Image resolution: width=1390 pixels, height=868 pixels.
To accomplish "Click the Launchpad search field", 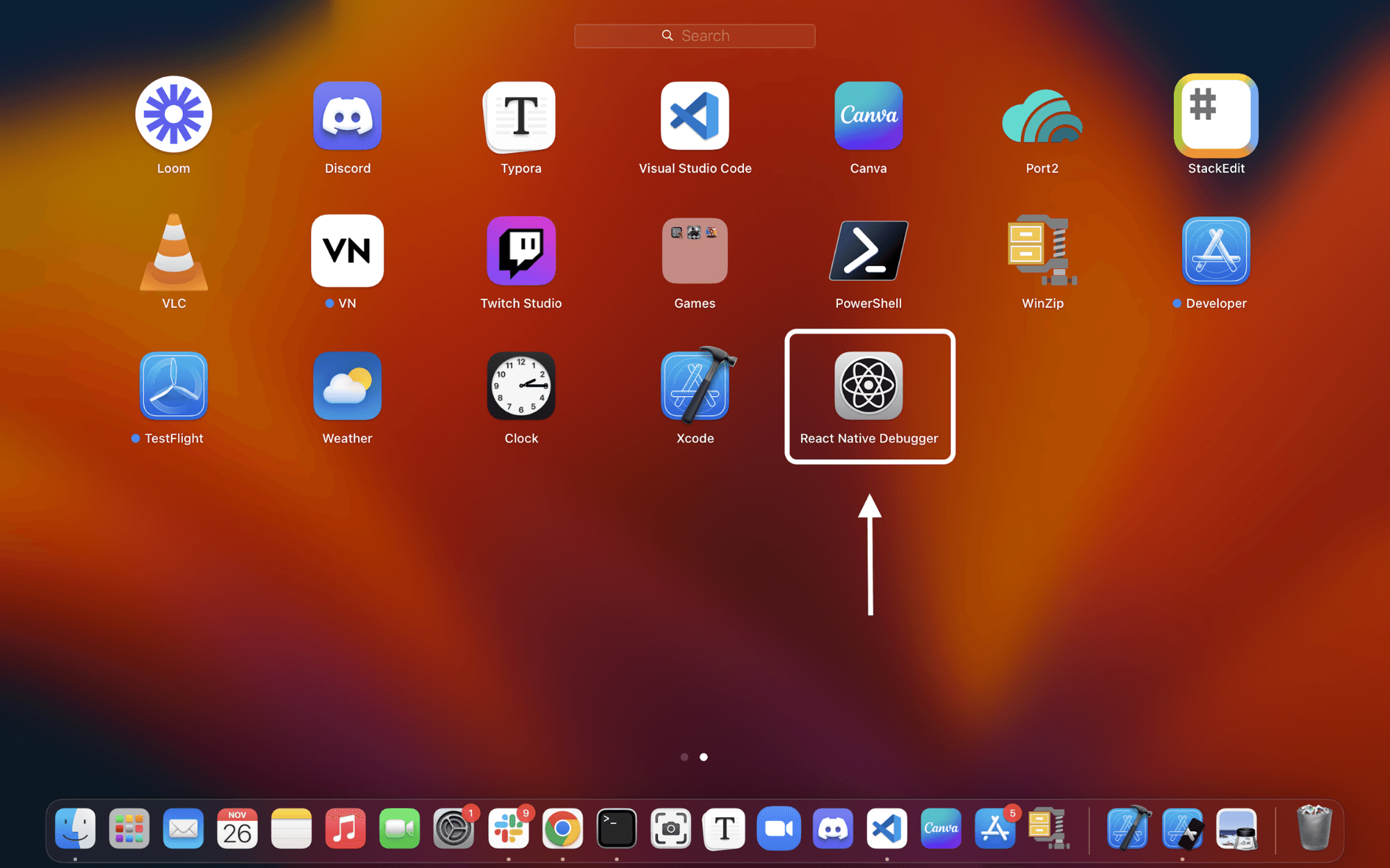I will tap(695, 35).
